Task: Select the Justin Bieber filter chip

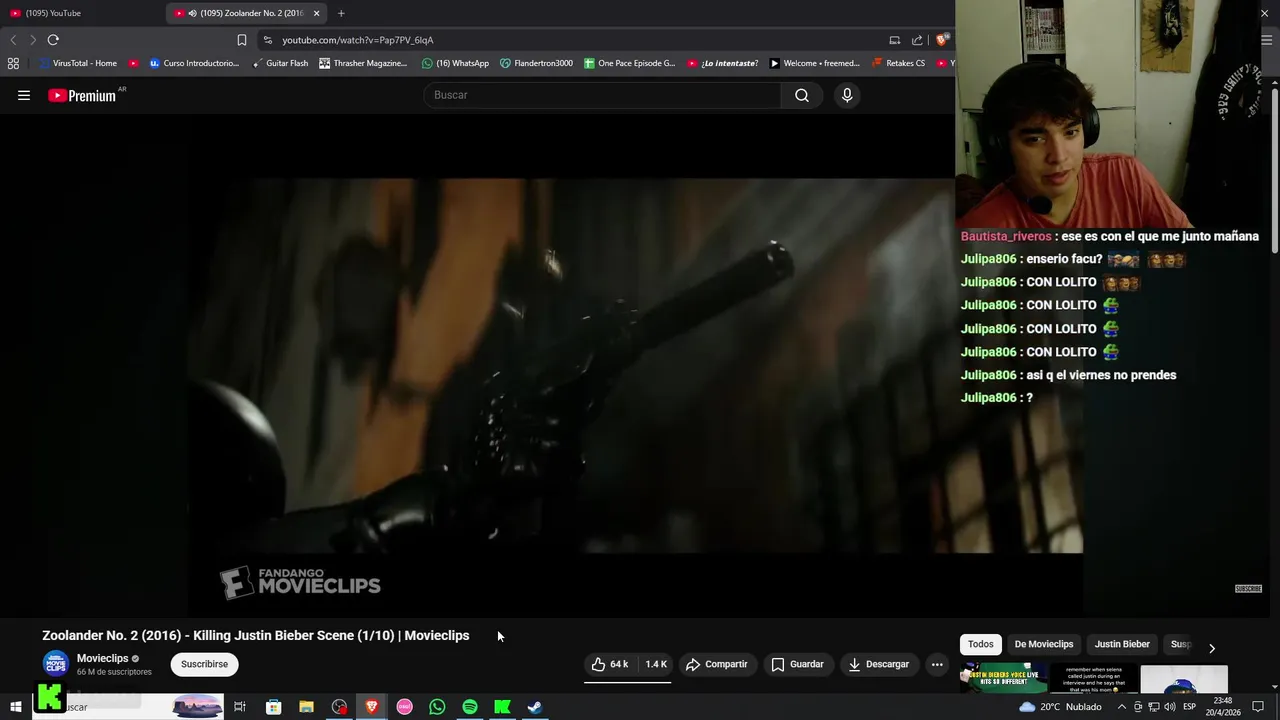Action: (1122, 644)
